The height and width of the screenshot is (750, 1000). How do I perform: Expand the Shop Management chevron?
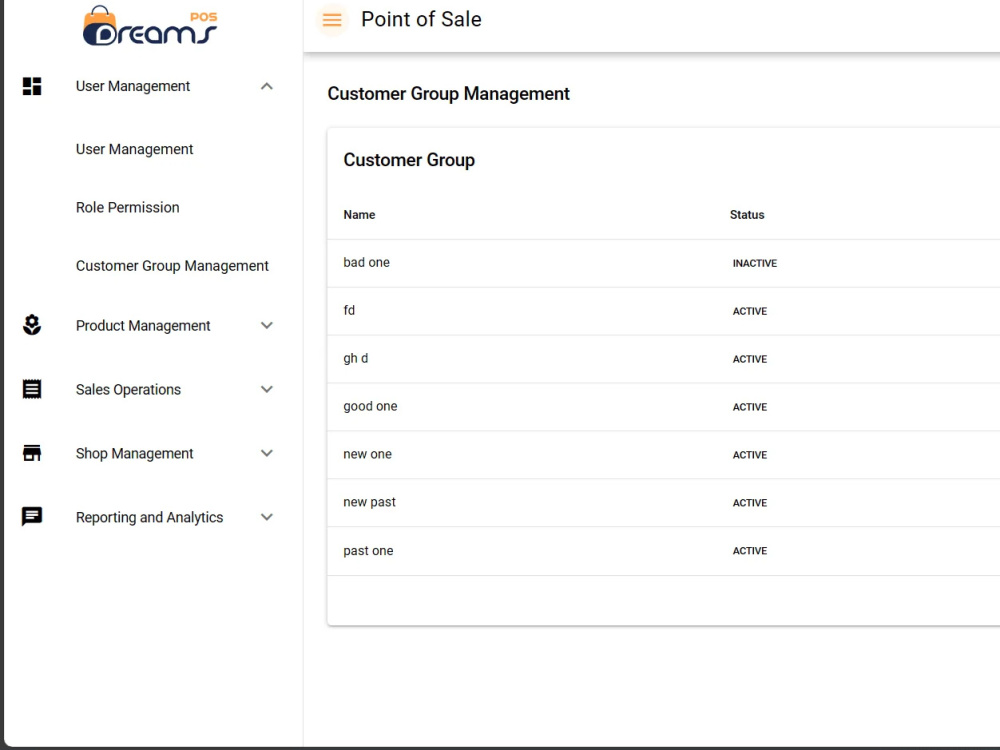click(267, 453)
